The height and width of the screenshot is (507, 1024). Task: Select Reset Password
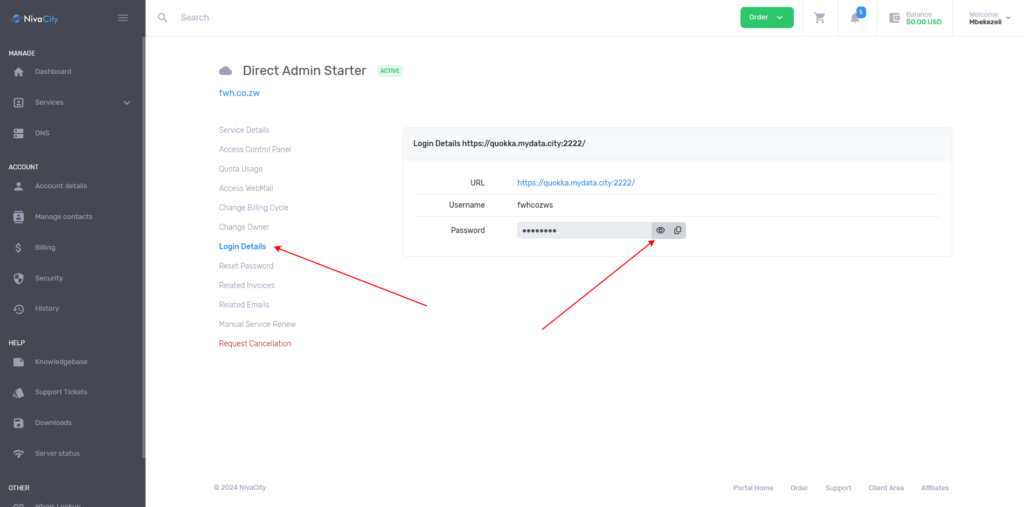coord(246,266)
